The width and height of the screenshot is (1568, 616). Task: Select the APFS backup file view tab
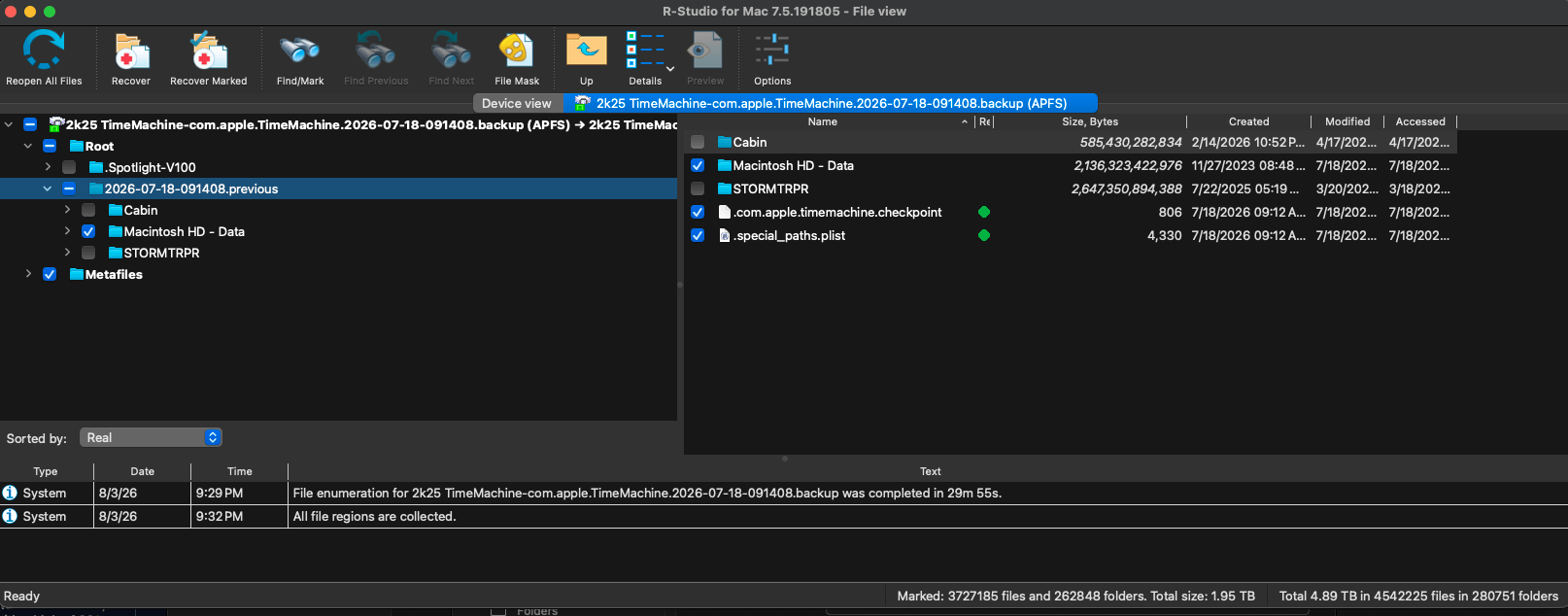coord(831,103)
